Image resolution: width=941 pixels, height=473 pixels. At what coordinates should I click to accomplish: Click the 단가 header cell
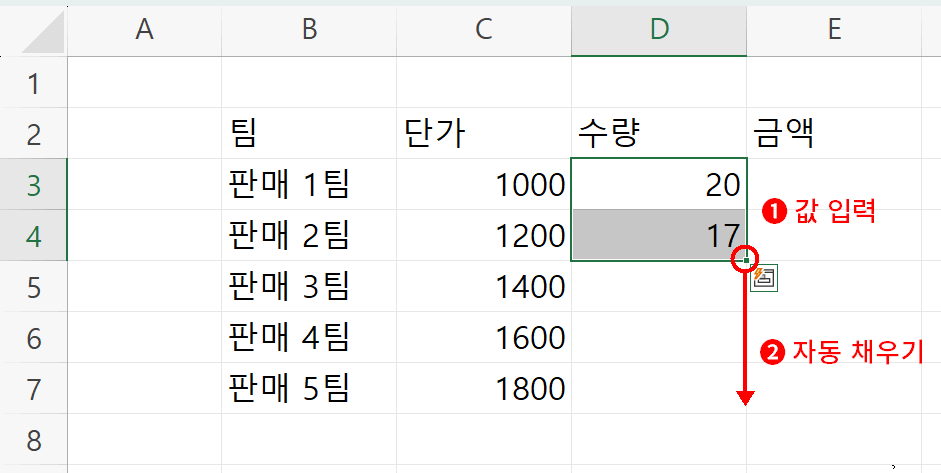point(484,133)
